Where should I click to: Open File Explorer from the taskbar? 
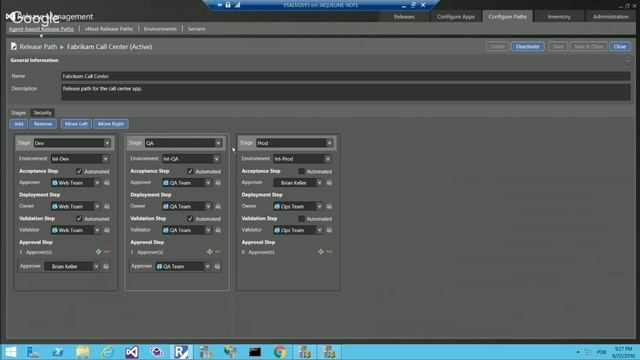tap(82, 352)
